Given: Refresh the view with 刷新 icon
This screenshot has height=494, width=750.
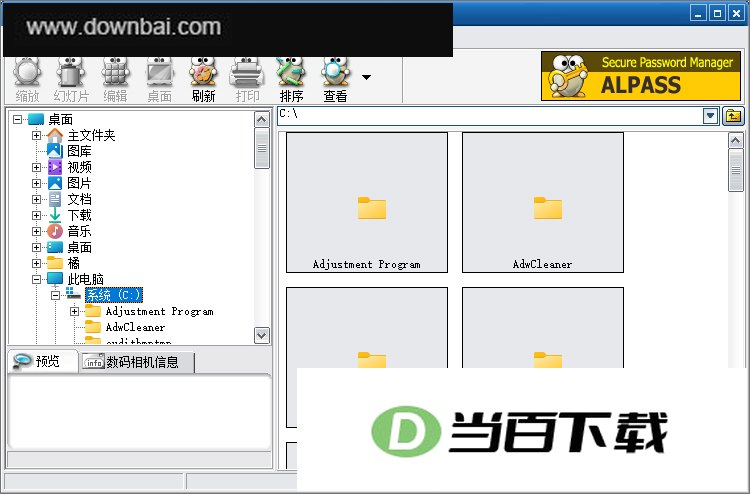Looking at the screenshot, I should [x=203, y=79].
